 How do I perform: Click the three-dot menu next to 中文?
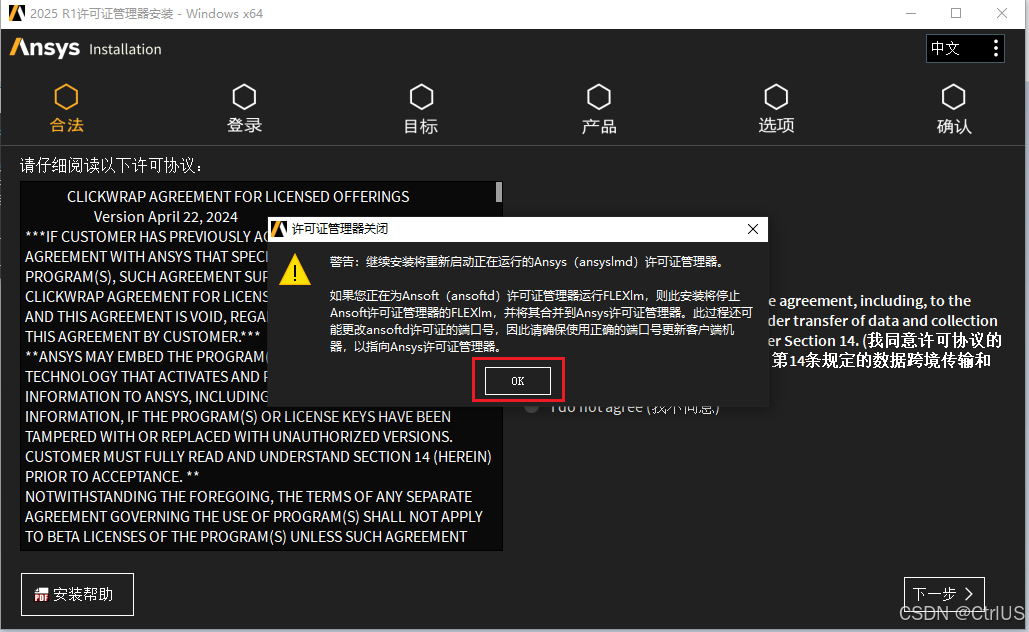(x=996, y=48)
